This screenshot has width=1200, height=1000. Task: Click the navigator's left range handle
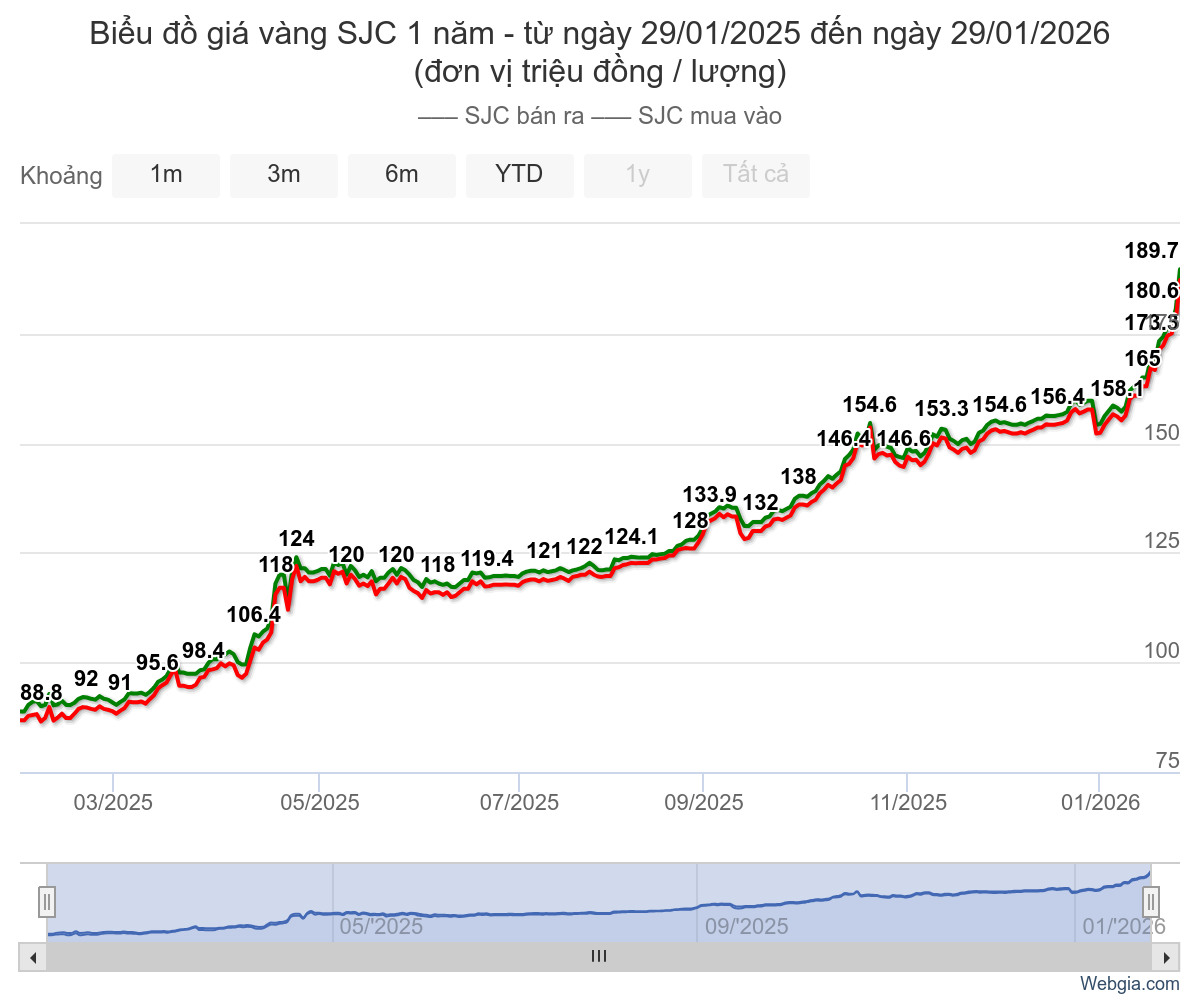pos(47,902)
